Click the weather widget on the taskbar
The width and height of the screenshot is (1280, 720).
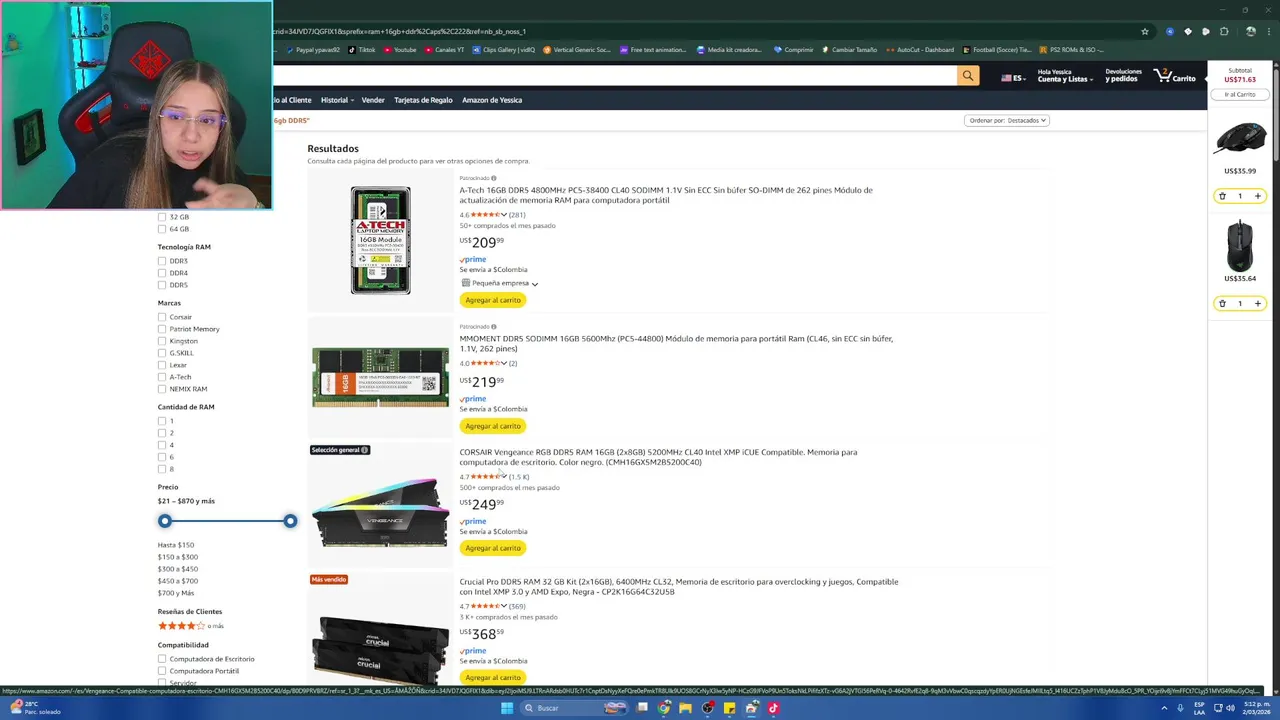point(37,708)
